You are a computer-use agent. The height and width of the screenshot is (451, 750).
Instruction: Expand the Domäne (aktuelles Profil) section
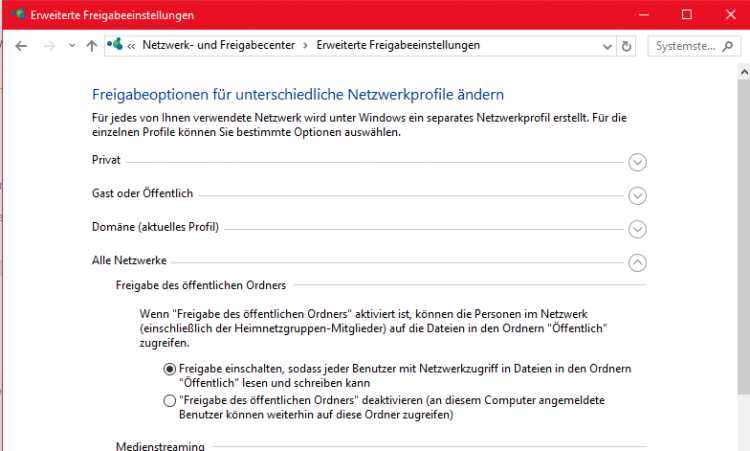637,229
